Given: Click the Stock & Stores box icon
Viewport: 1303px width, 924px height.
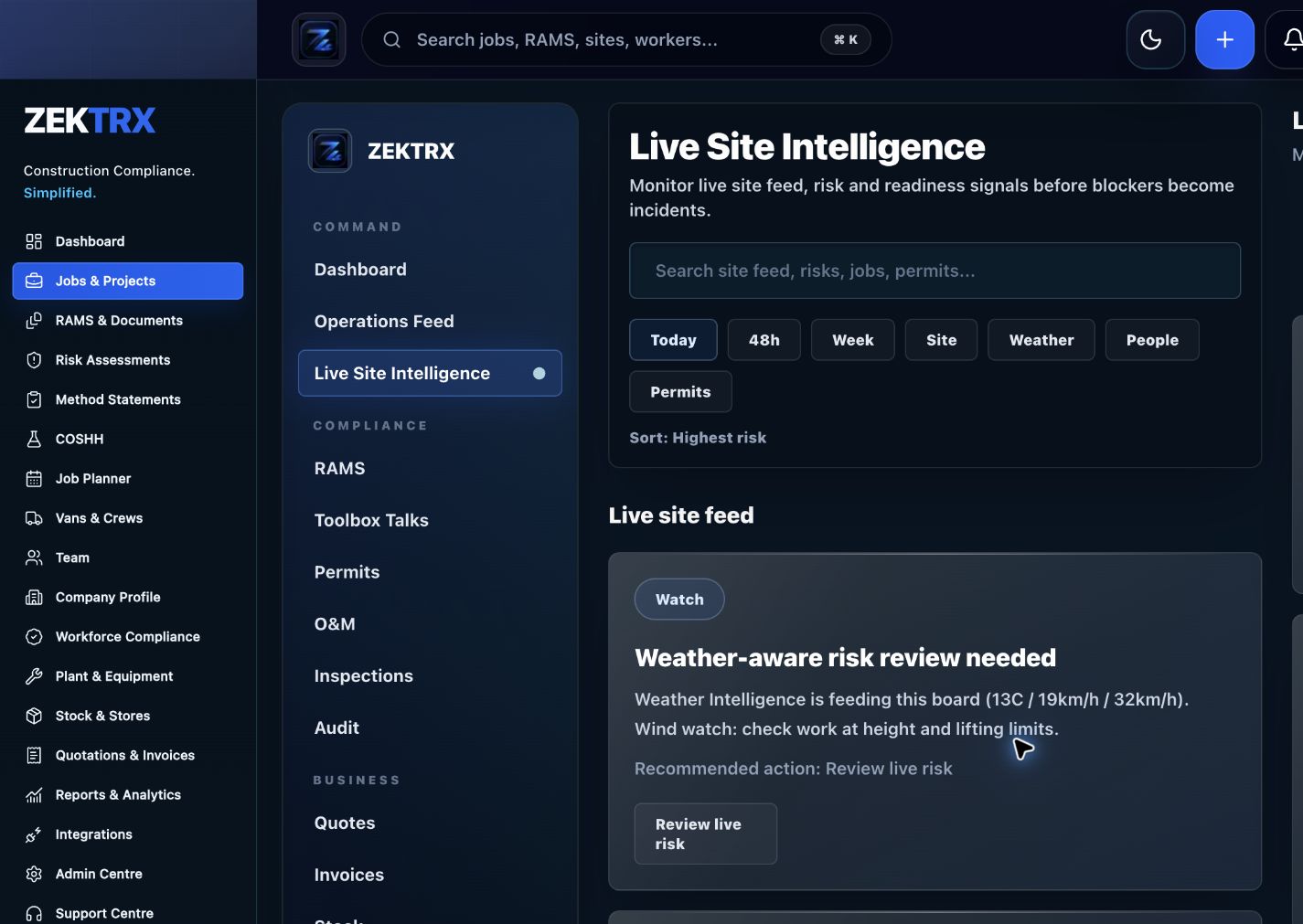Looking at the screenshot, I should (34, 716).
